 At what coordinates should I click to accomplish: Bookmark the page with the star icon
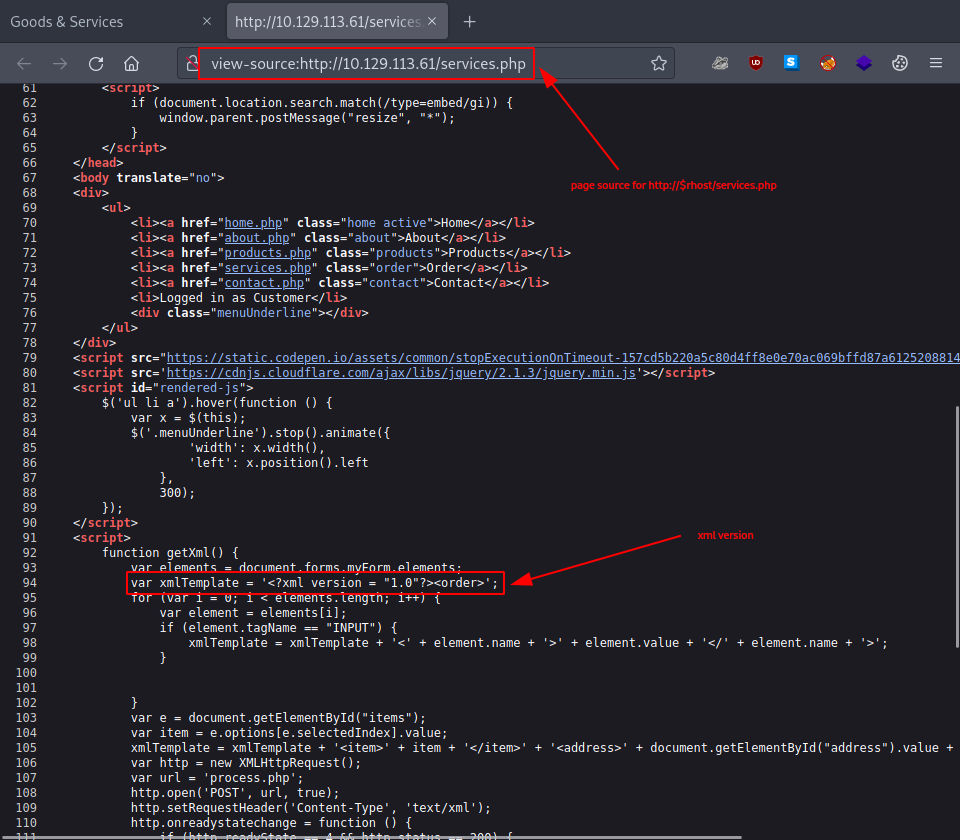[x=659, y=62]
